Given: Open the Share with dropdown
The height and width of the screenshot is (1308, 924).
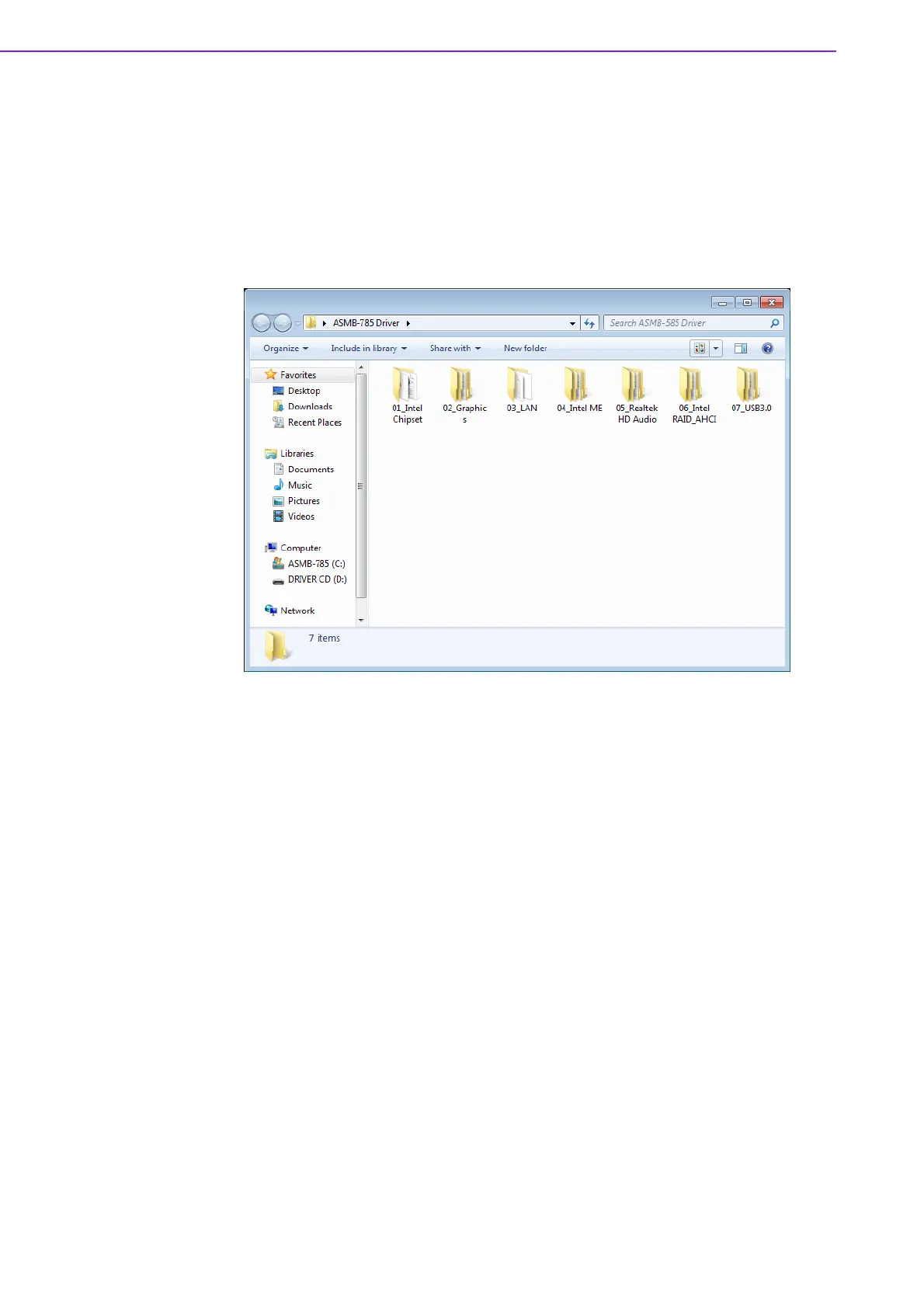Looking at the screenshot, I should point(455,349).
